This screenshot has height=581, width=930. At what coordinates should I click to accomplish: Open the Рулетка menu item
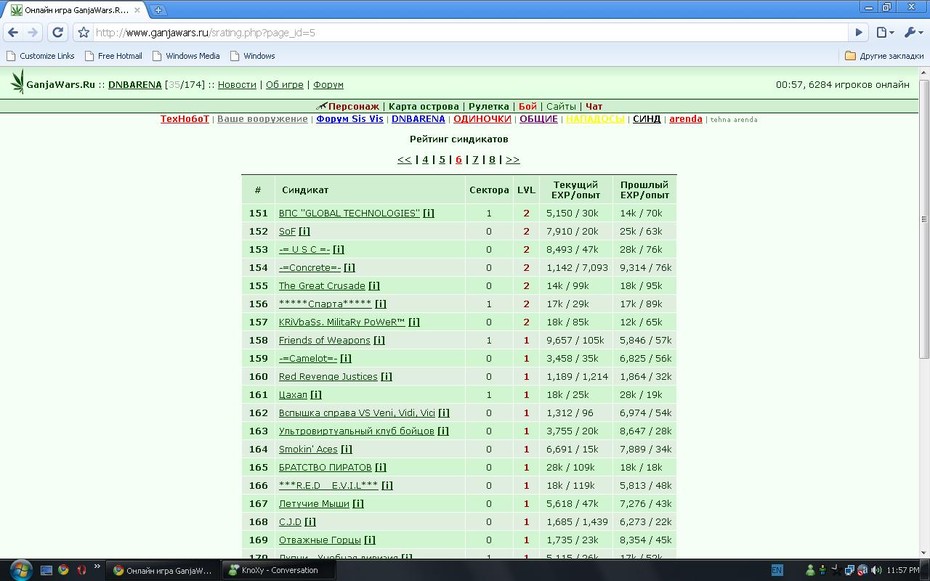click(x=489, y=107)
